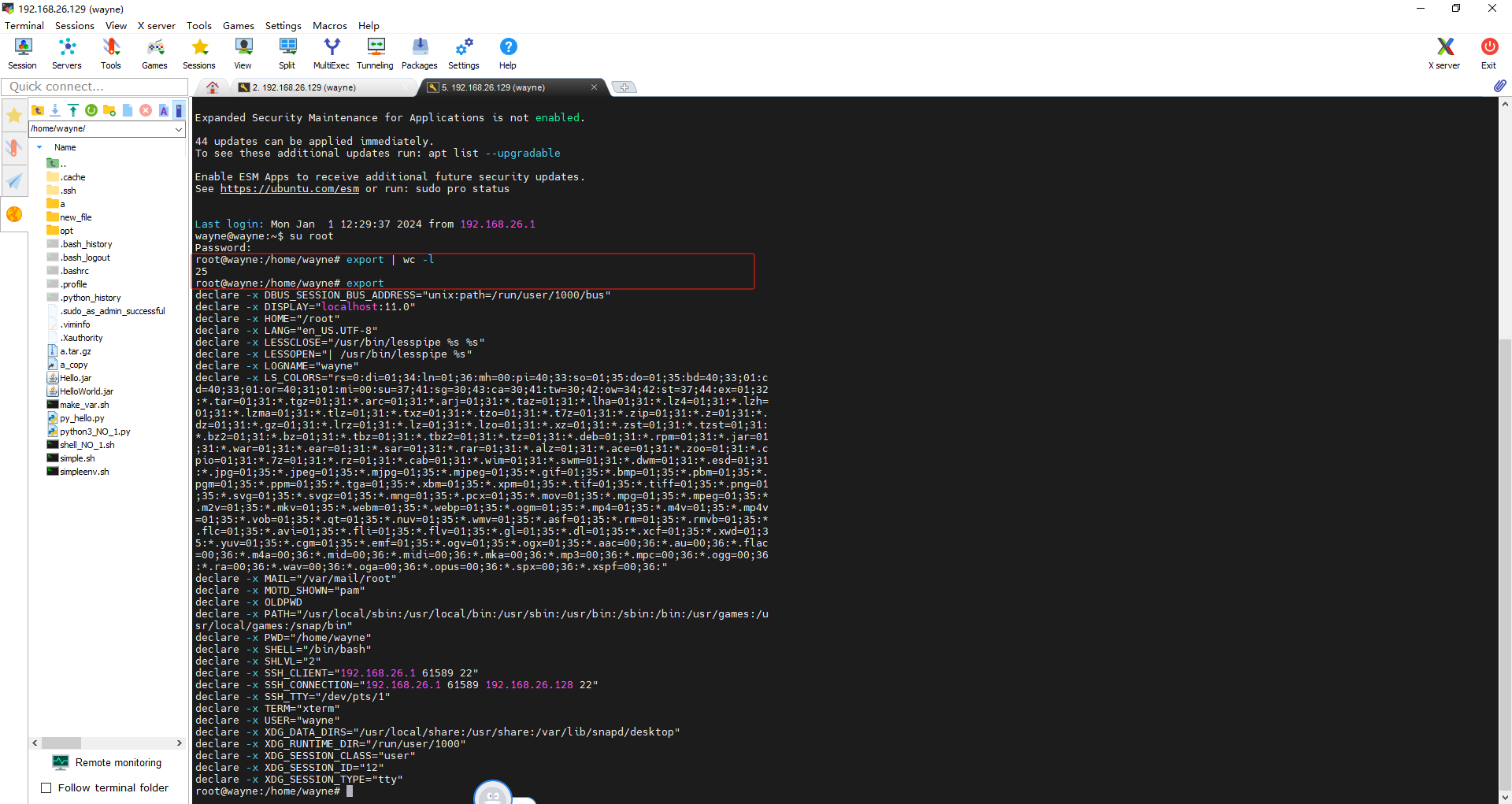This screenshot has width=1512, height=804.
Task: Refresh the SFTP folder with green icon
Action: (x=91, y=110)
